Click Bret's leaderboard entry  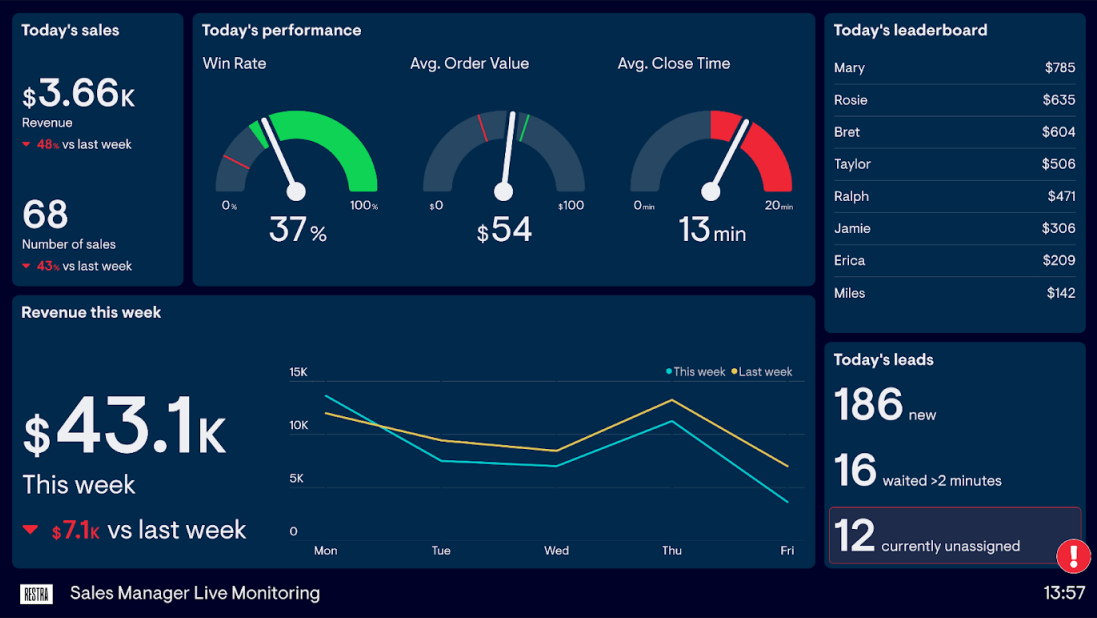[x=954, y=132]
